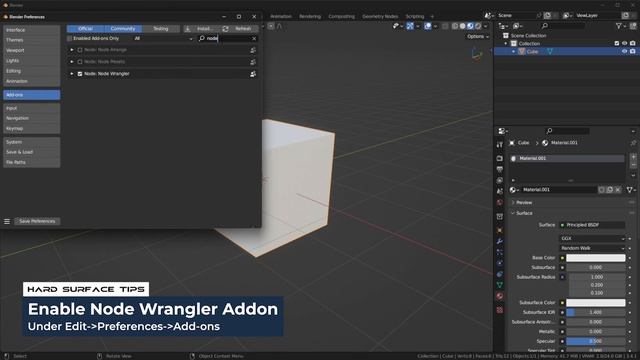Open the Texture properties tab icon
The image size is (640, 360).
pos(500,310)
